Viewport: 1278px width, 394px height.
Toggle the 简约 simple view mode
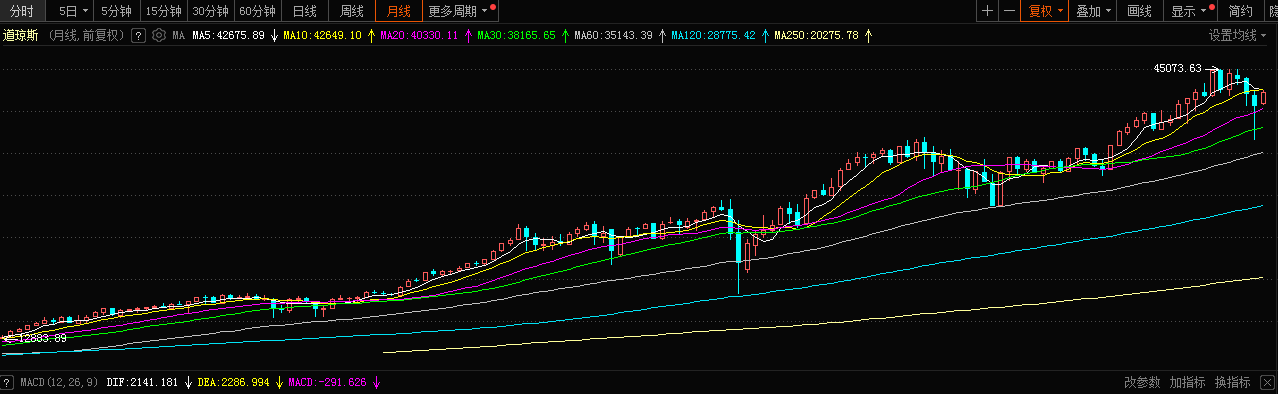click(1240, 11)
